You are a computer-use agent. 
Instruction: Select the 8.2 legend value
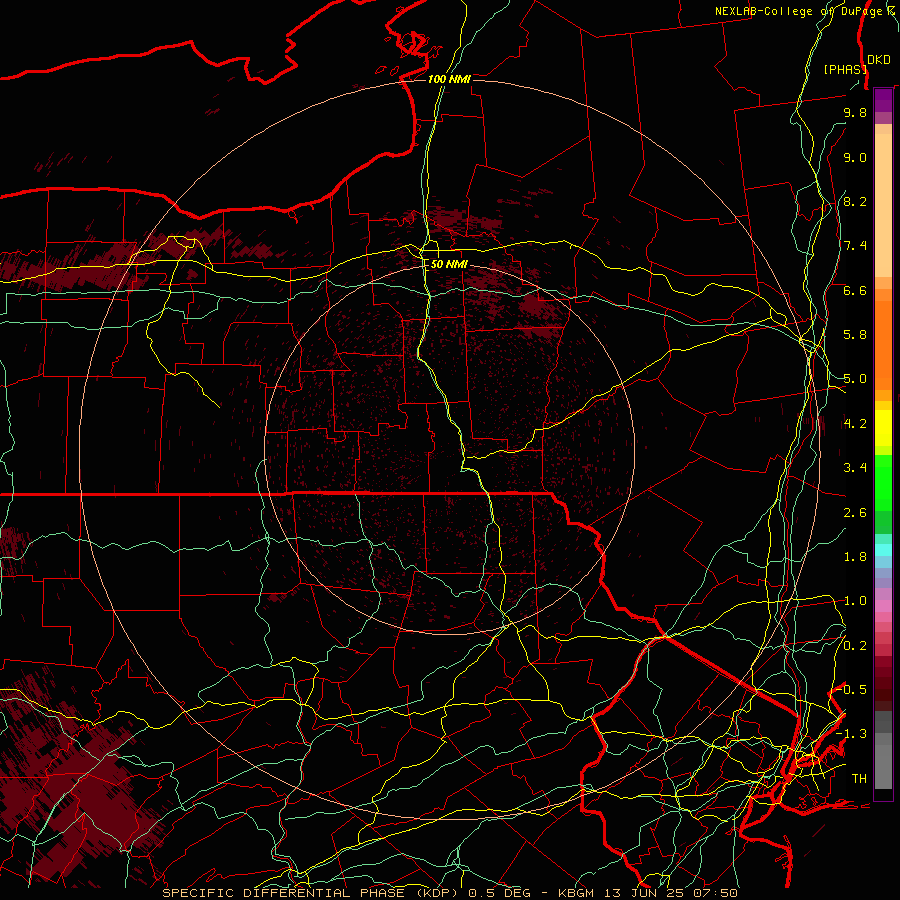855,201
